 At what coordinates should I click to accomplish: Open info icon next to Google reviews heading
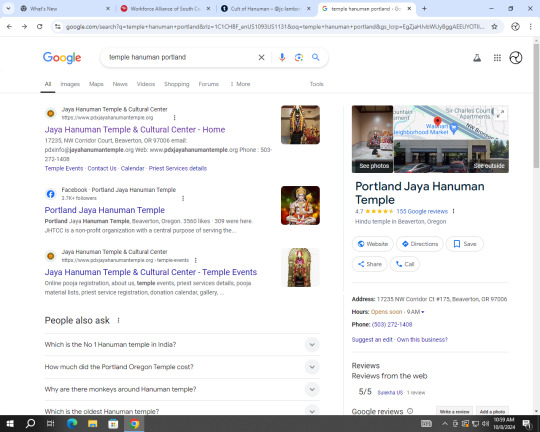click(410, 411)
